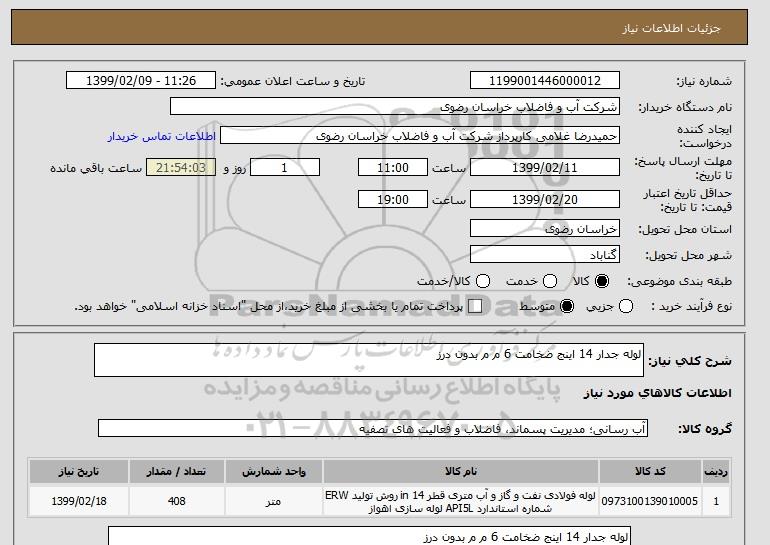Click the delivery province field خراسان رضوی
770x545 pixels.
[x=545, y=229]
